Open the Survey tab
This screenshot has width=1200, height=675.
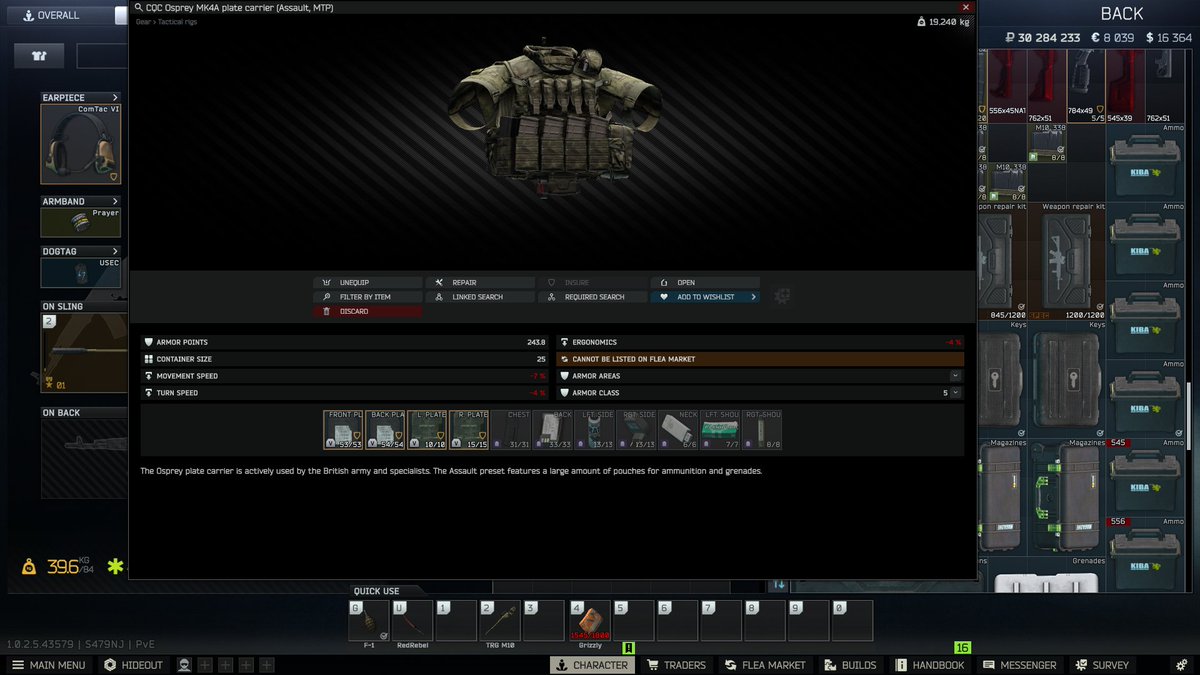pyautogui.click(x=1102, y=665)
